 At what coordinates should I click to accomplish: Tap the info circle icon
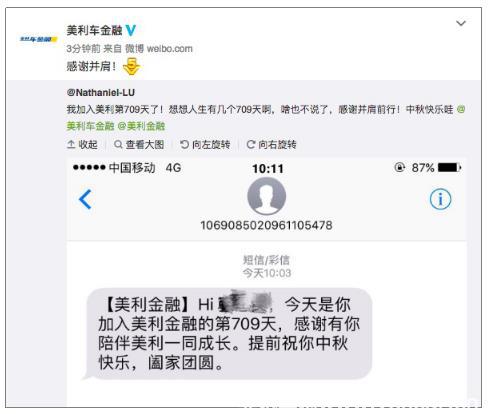coord(440,199)
